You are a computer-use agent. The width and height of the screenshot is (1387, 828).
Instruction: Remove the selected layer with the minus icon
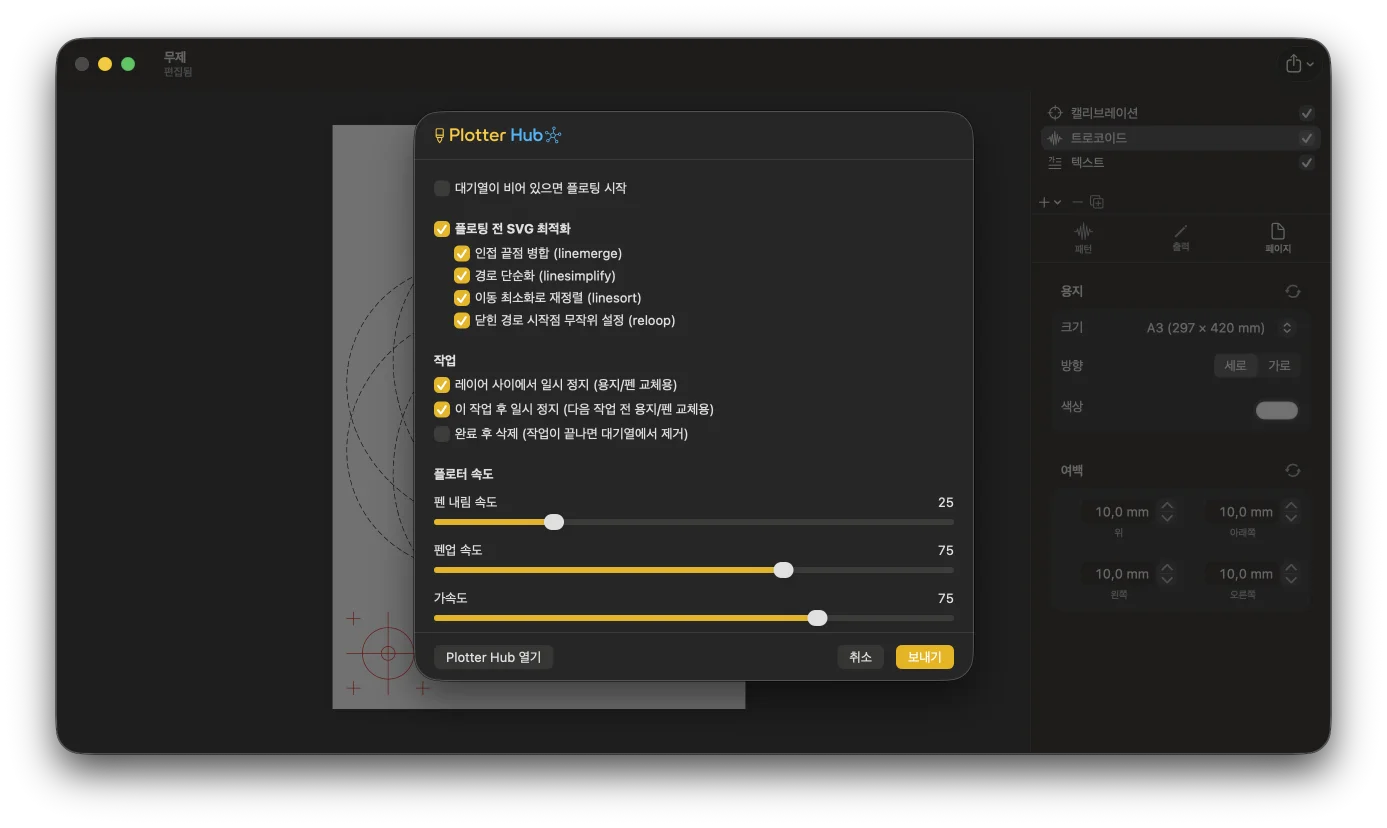click(x=1077, y=202)
